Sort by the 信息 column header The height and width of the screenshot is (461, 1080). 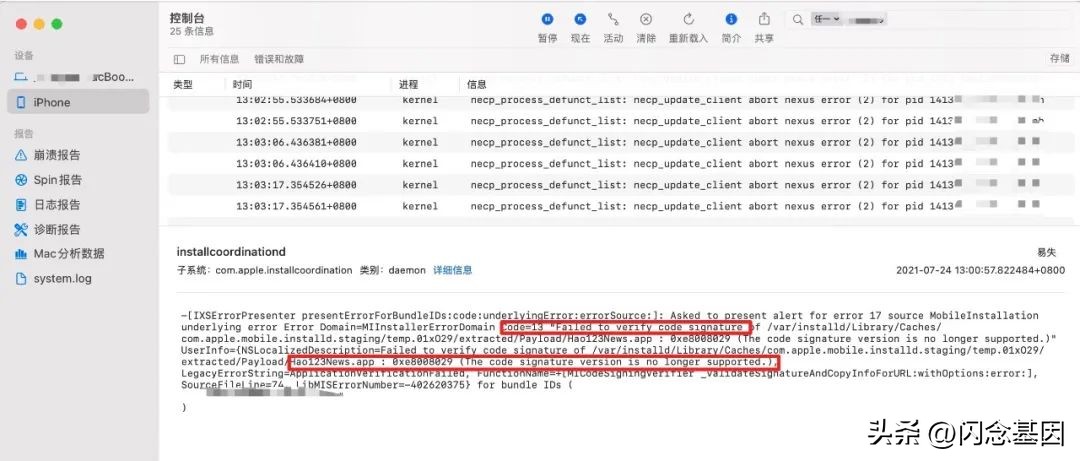click(477, 84)
